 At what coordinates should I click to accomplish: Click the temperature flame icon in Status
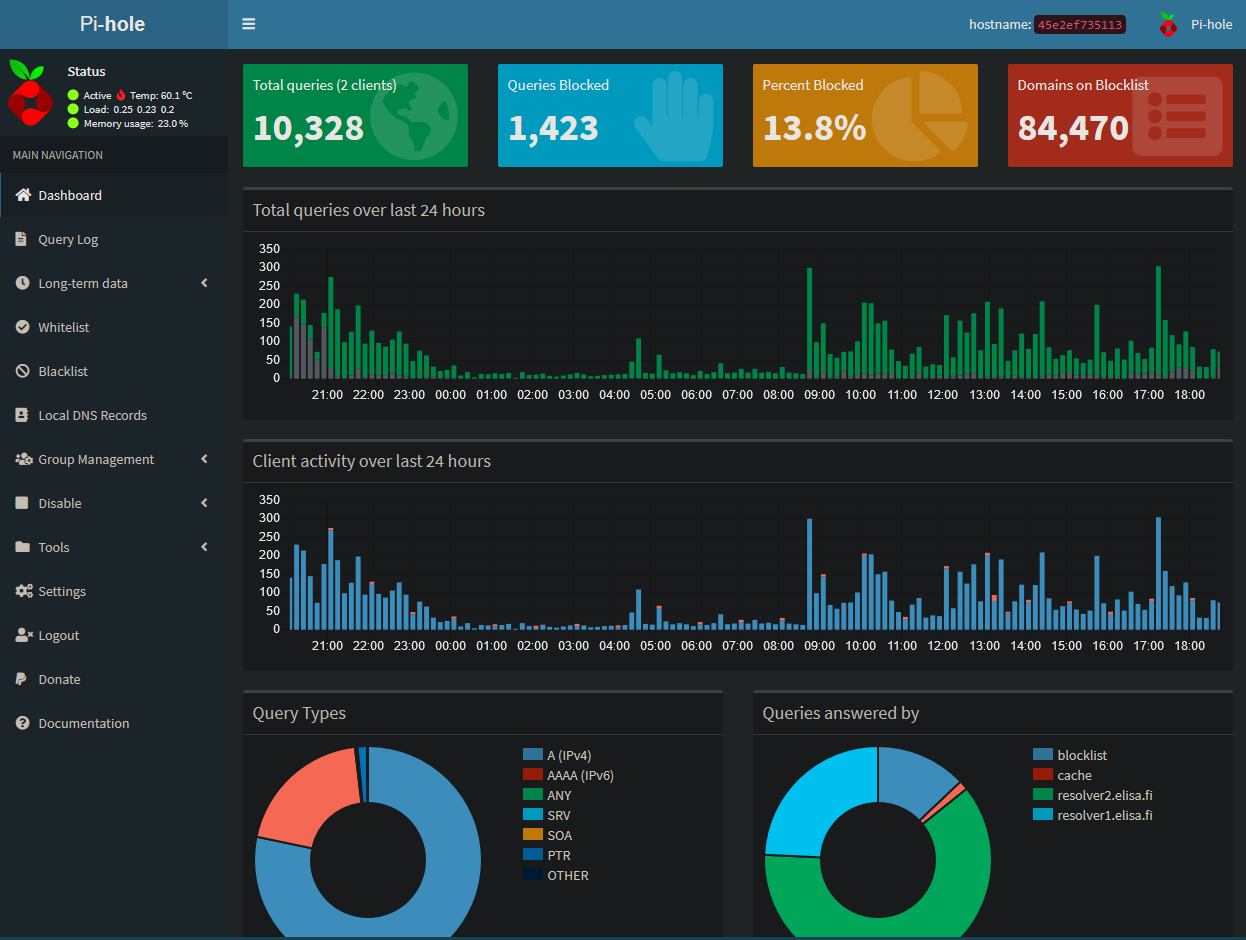click(x=121, y=95)
